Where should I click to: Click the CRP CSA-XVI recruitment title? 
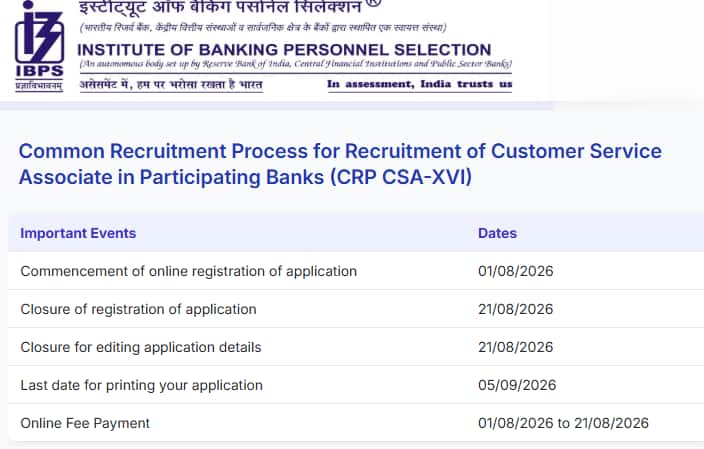340,164
